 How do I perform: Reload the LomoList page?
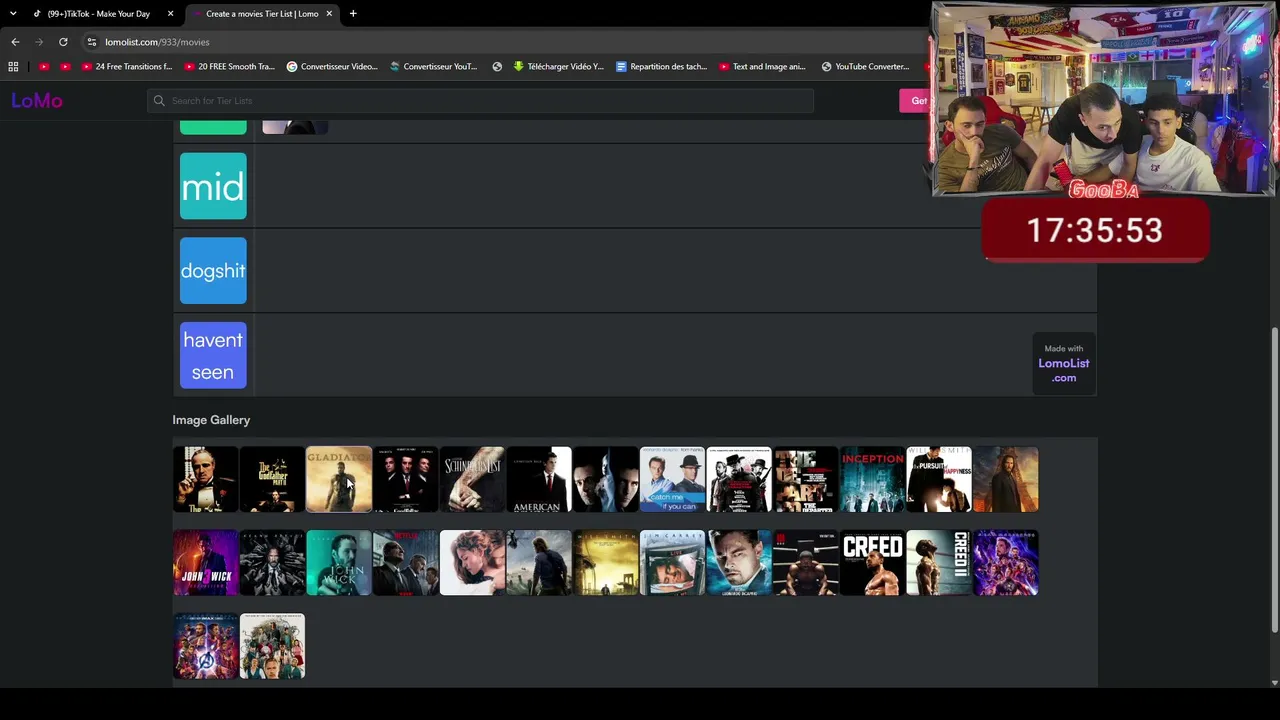pyautogui.click(x=63, y=42)
